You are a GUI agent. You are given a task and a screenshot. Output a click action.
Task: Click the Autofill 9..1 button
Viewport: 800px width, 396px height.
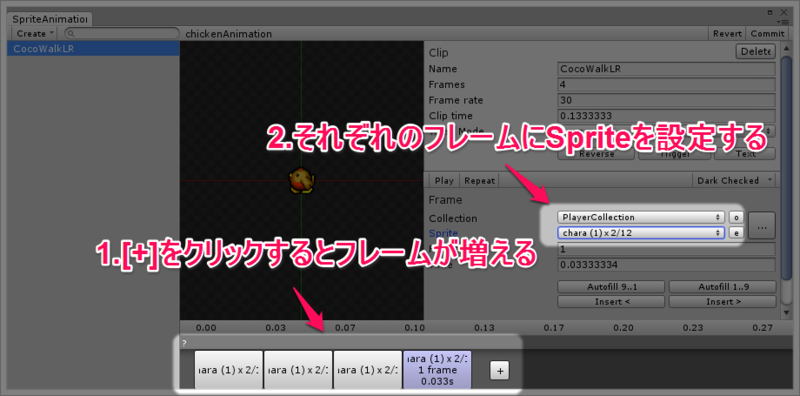[611, 287]
